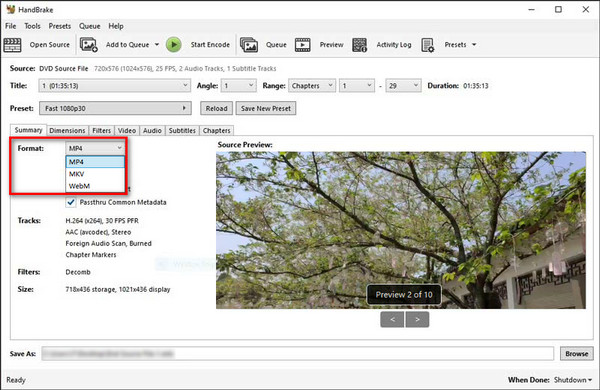Open the start chapter dropdown showing 1
The width and height of the screenshot is (600, 390).
coord(357,86)
